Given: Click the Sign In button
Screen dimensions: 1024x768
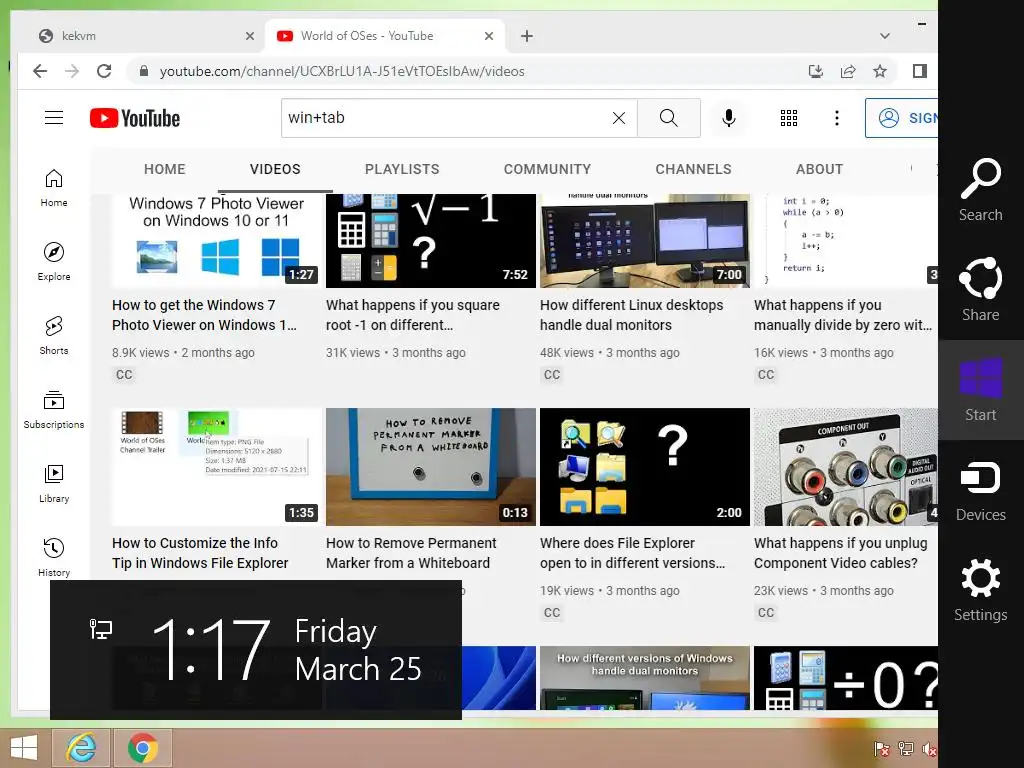Looking at the screenshot, I should (902, 118).
